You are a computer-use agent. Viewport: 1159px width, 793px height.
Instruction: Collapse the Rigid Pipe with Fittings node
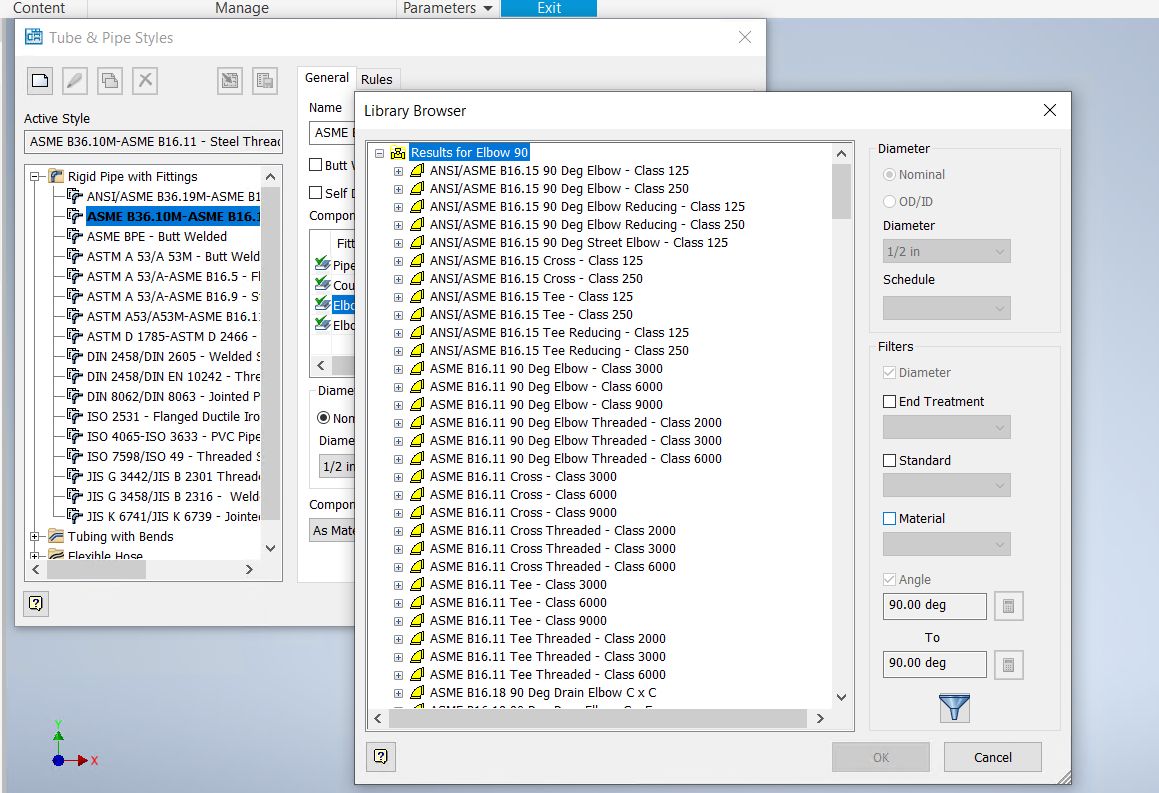click(x=35, y=177)
